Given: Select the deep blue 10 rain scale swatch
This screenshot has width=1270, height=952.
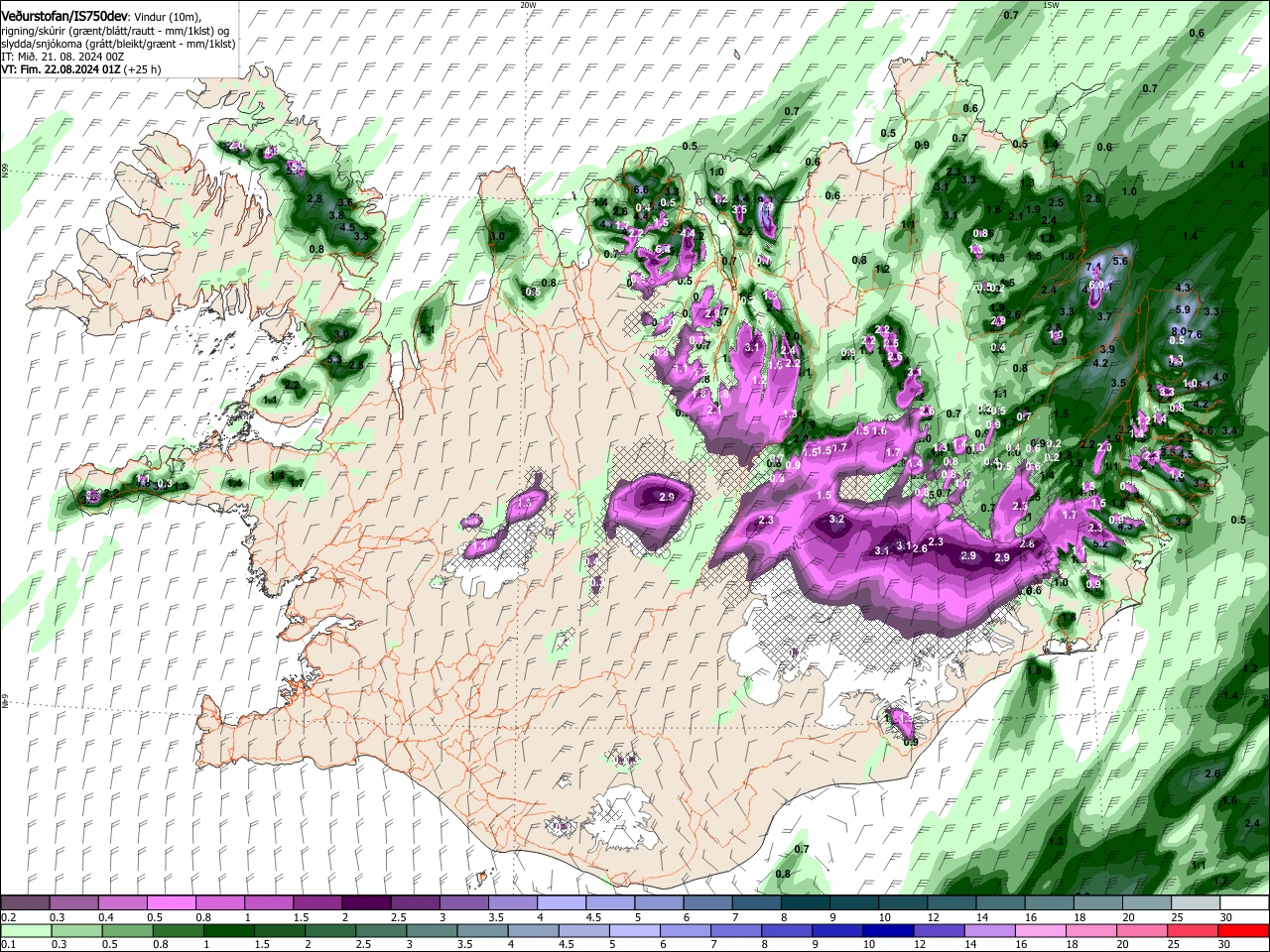Looking at the screenshot, I should pos(888,931).
